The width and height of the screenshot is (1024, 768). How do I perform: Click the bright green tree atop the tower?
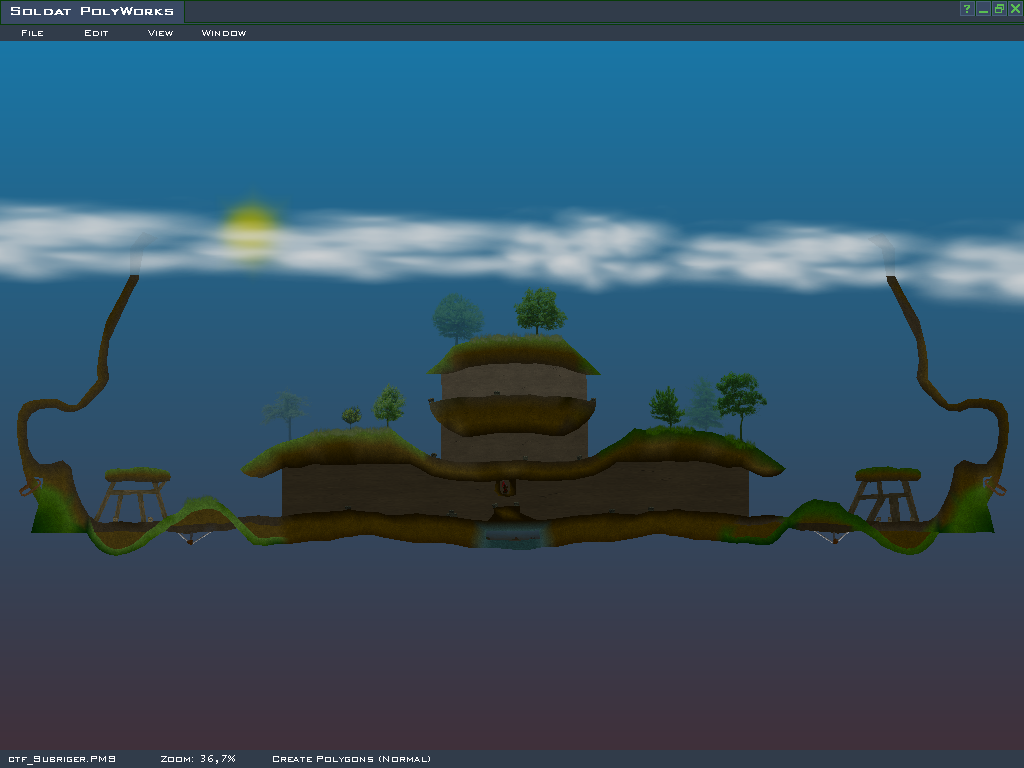pos(540,310)
